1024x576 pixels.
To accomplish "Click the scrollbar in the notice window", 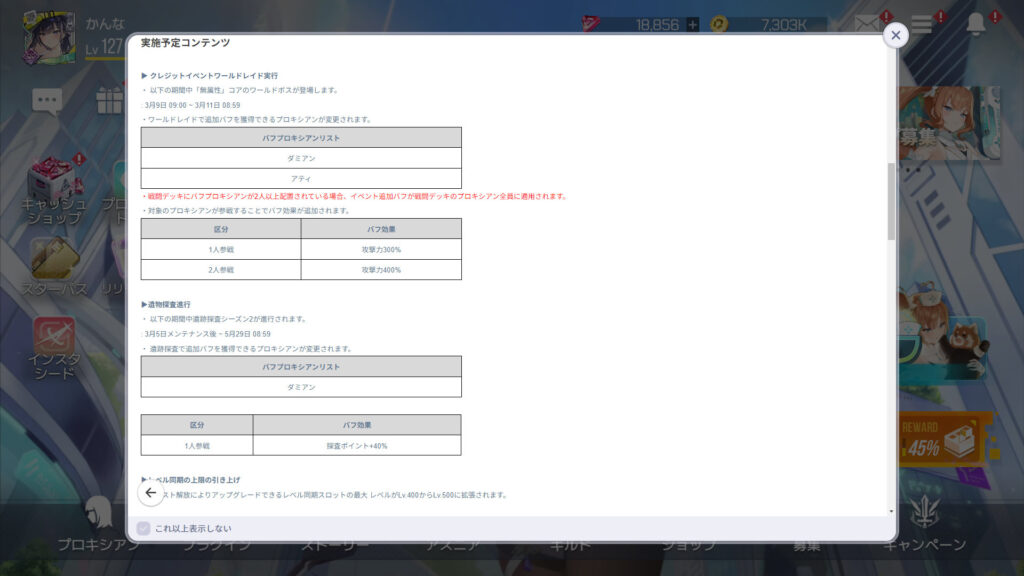I will click(891, 200).
